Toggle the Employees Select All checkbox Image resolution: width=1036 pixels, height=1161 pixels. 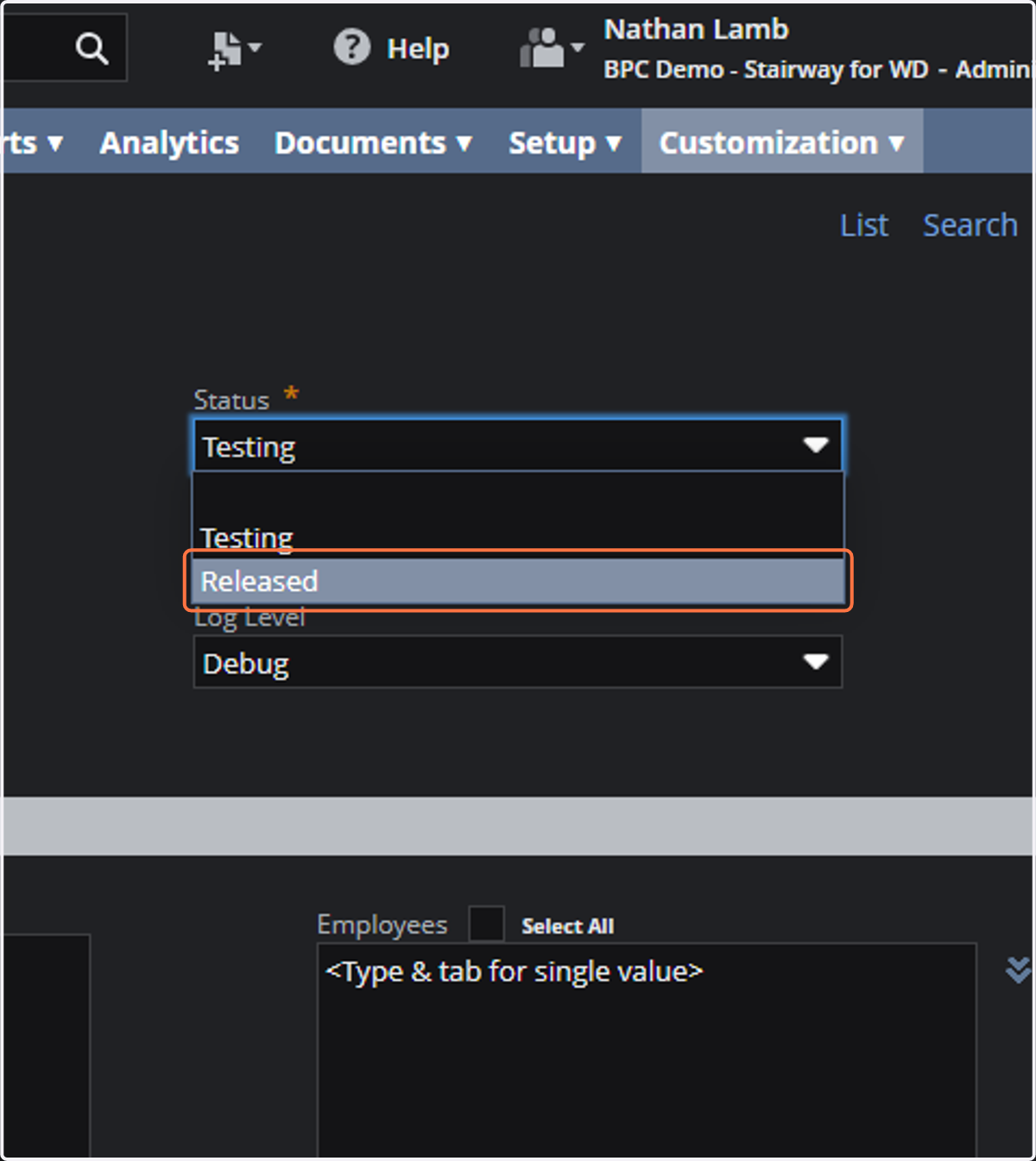coord(486,924)
